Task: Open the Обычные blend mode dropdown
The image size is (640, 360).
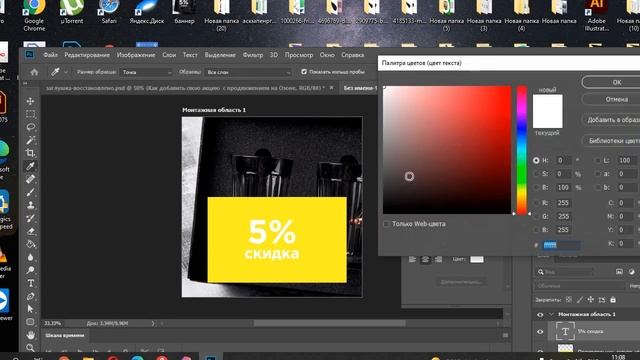Action: (x=579, y=286)
